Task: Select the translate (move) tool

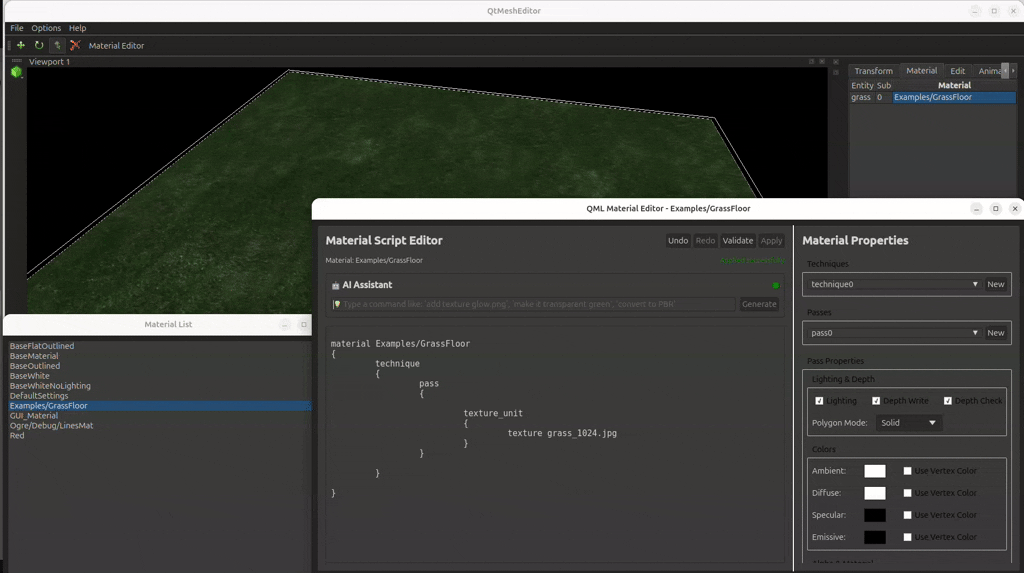Action: (x=21, y=45)
